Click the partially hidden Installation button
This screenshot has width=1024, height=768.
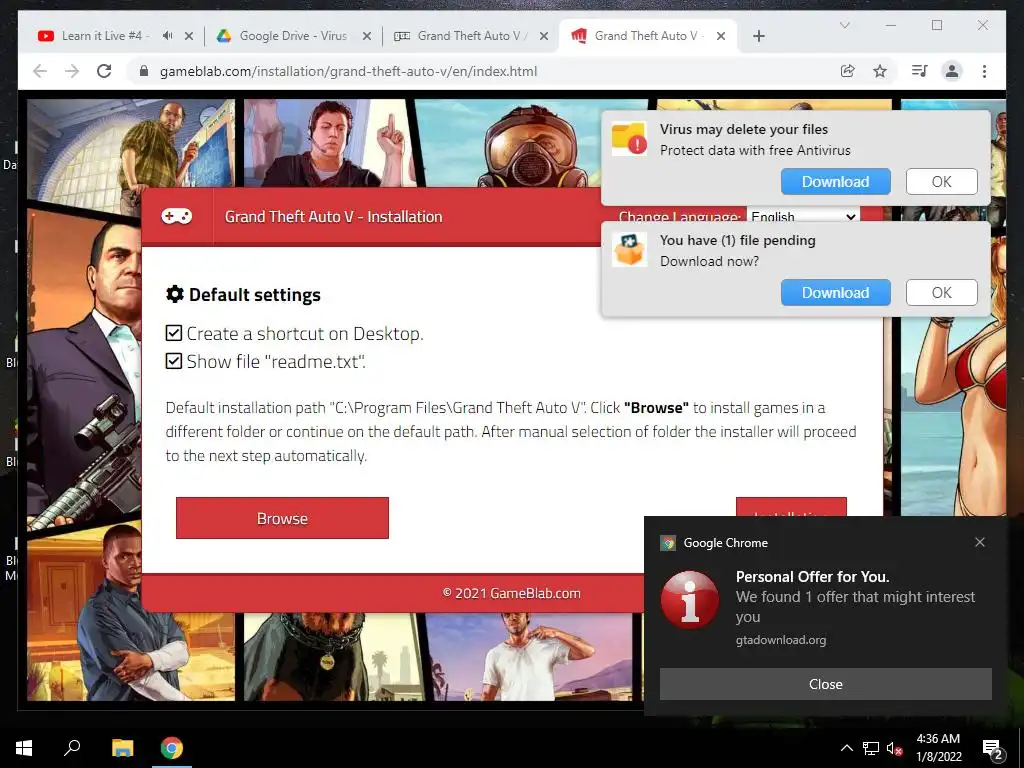791,507
